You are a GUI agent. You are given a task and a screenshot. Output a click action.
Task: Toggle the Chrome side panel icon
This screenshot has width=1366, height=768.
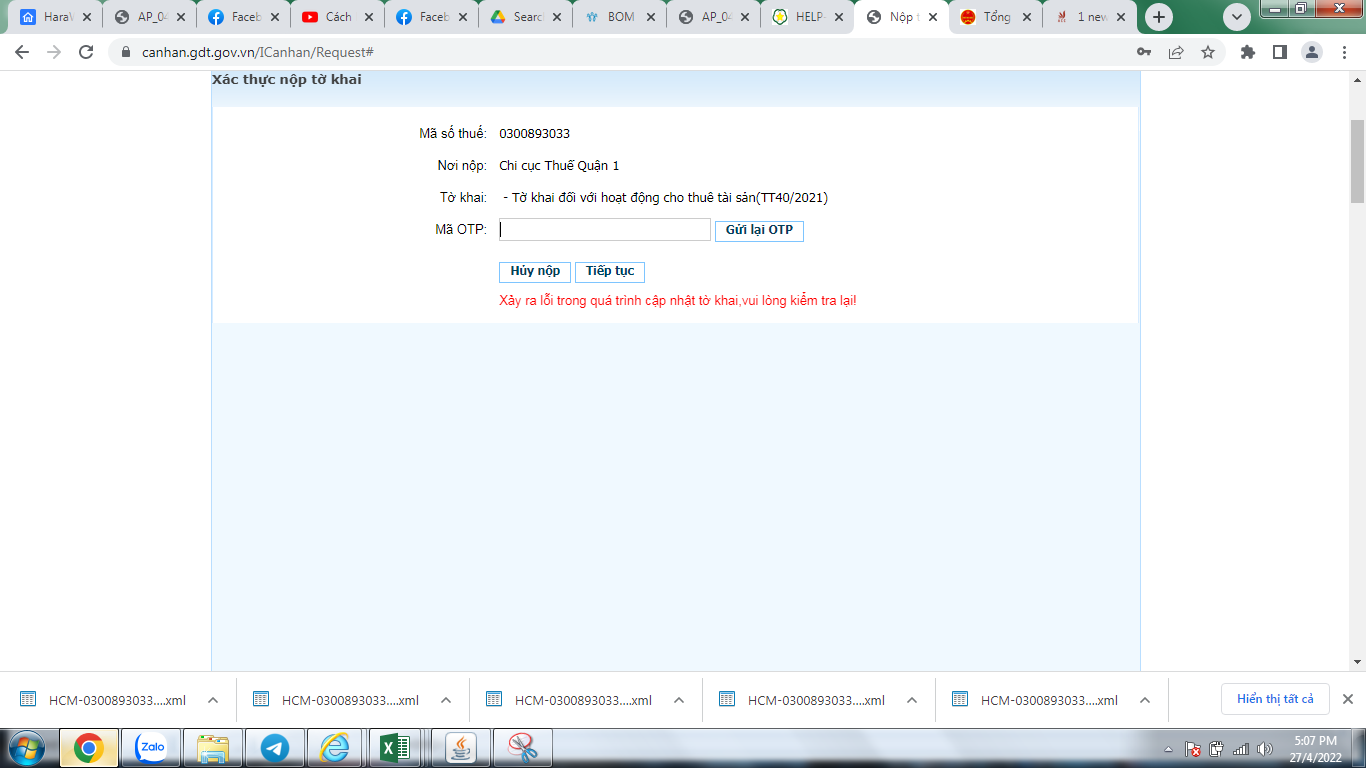1279,52
